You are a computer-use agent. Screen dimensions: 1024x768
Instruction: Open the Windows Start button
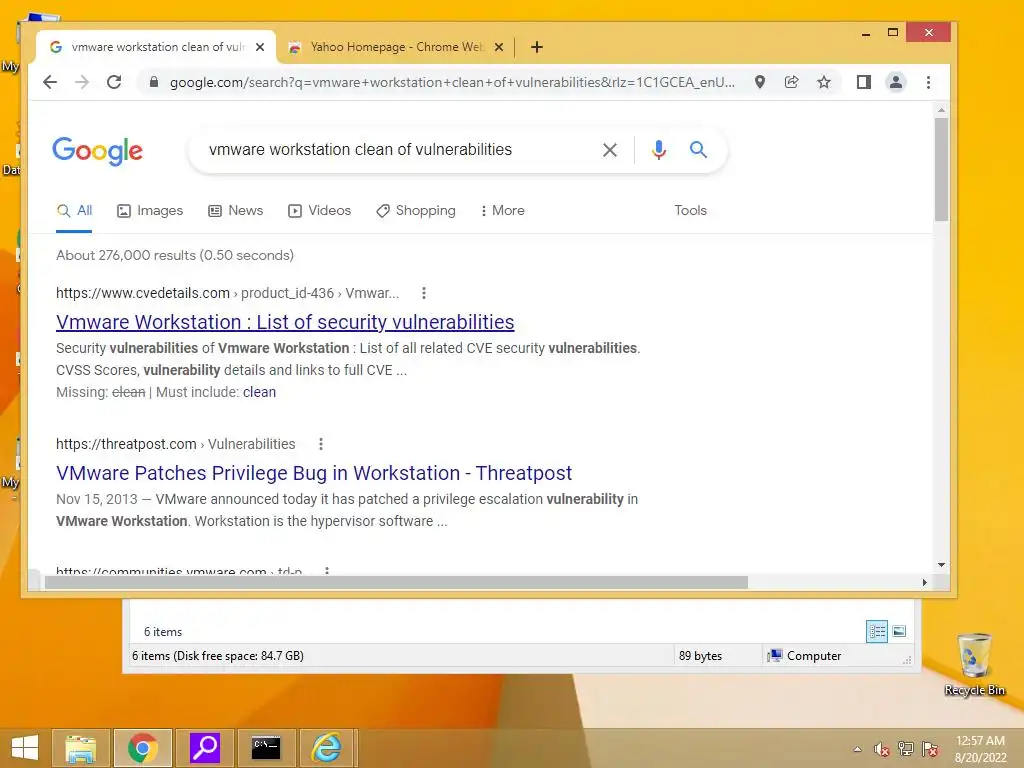(25, 748)
